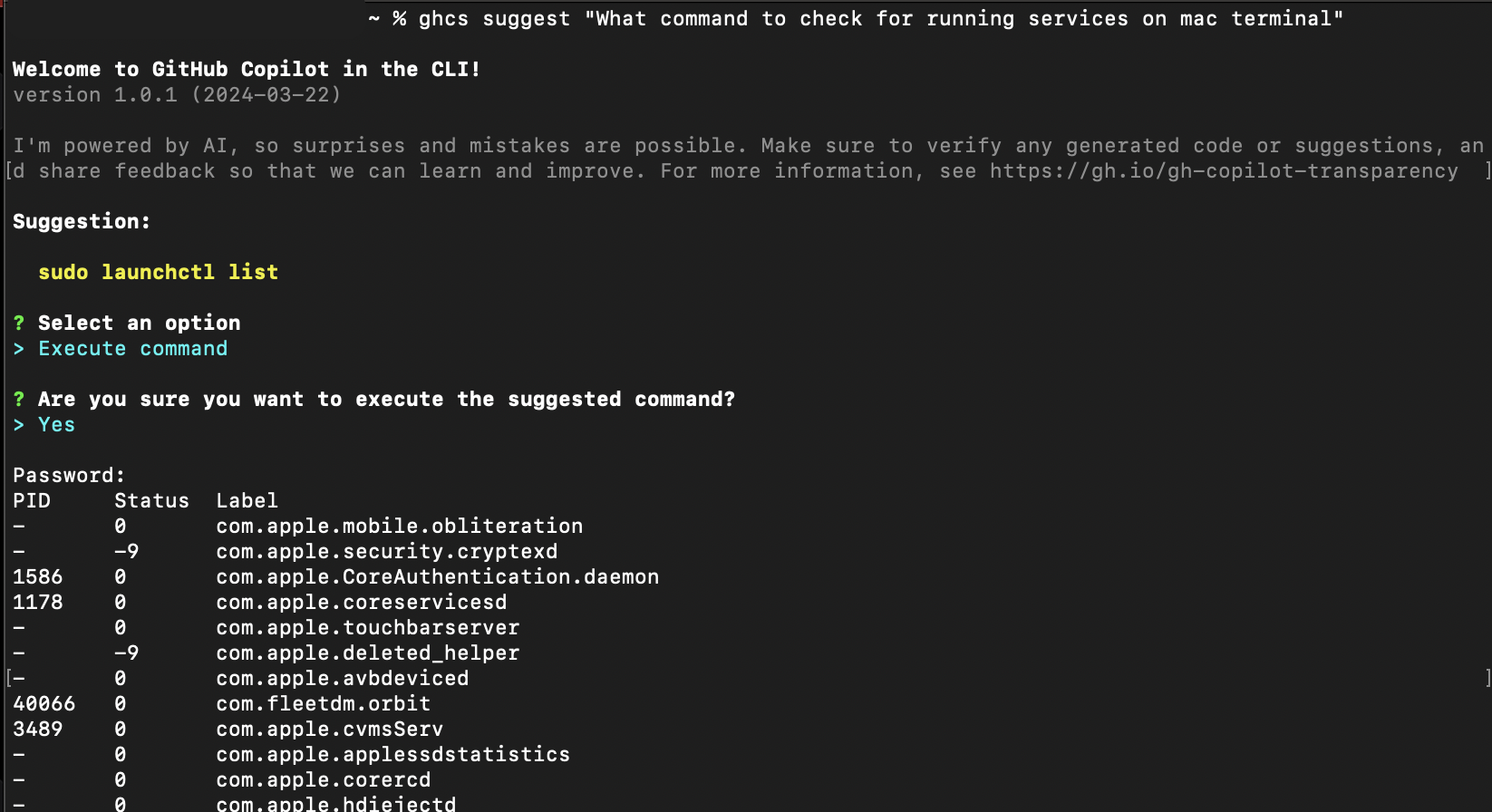This screenshot has width=1492, height=812.
Task: Click the cyan arrow beside Execute command
Action: click(x=19, y=349)
